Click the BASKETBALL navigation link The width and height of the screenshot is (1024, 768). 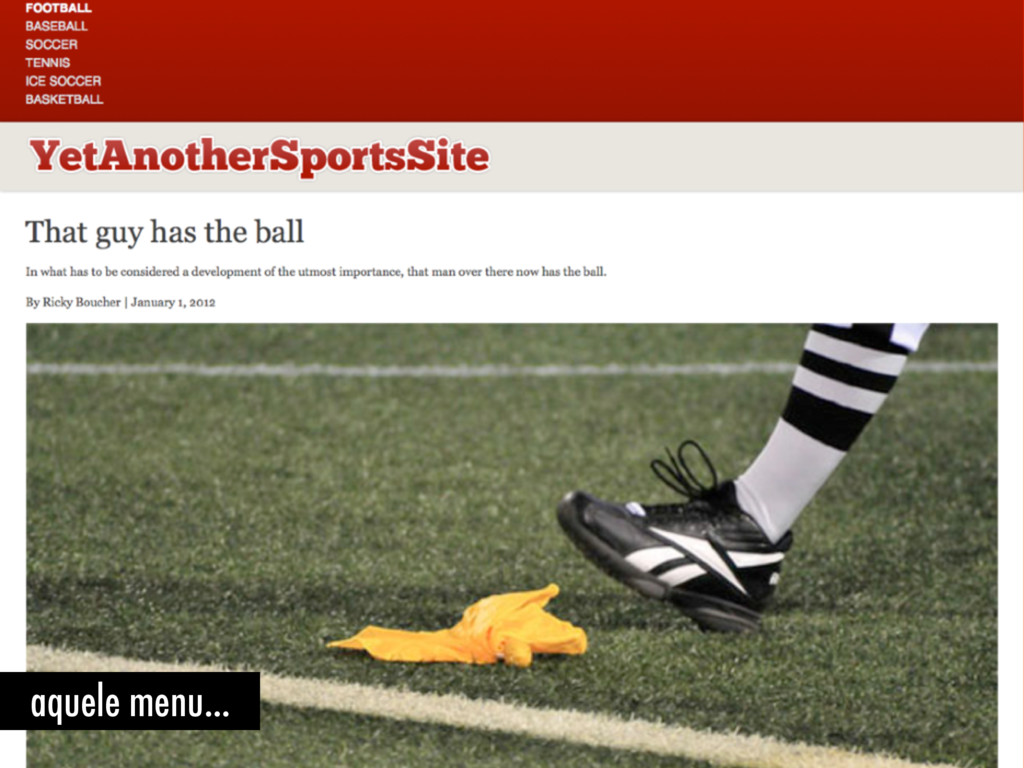64,99
